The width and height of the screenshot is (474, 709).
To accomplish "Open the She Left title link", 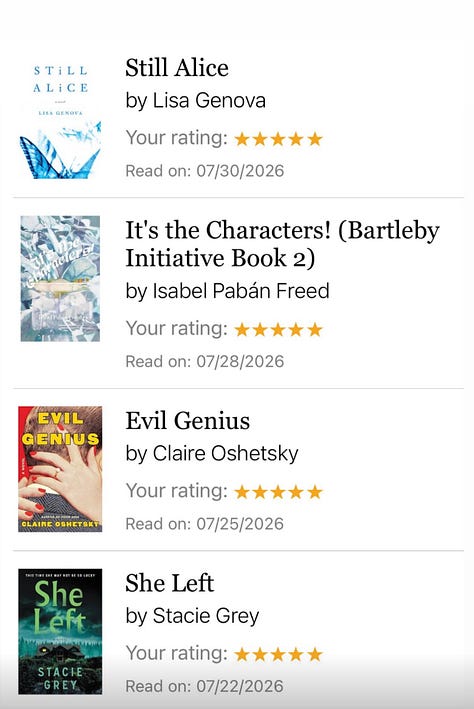I will (x=170, y=583).
